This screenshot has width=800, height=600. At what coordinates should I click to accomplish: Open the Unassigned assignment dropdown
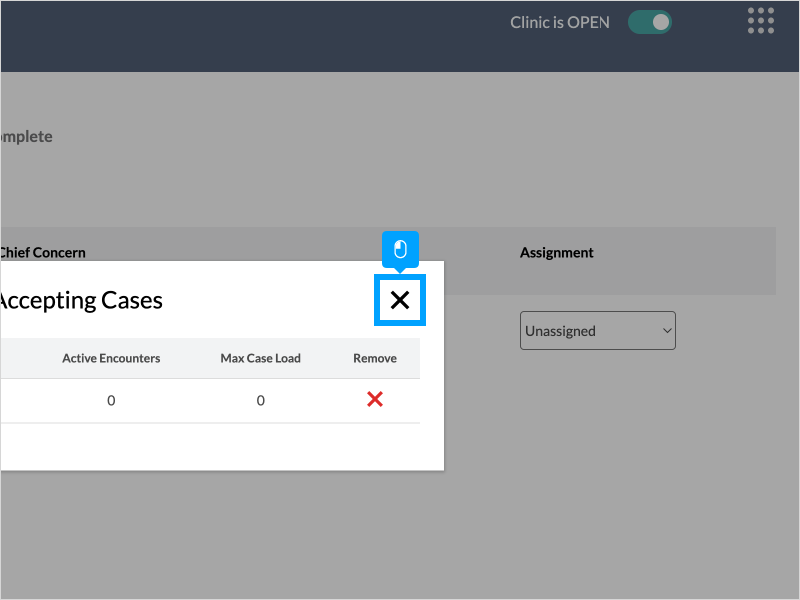(597, 331)
